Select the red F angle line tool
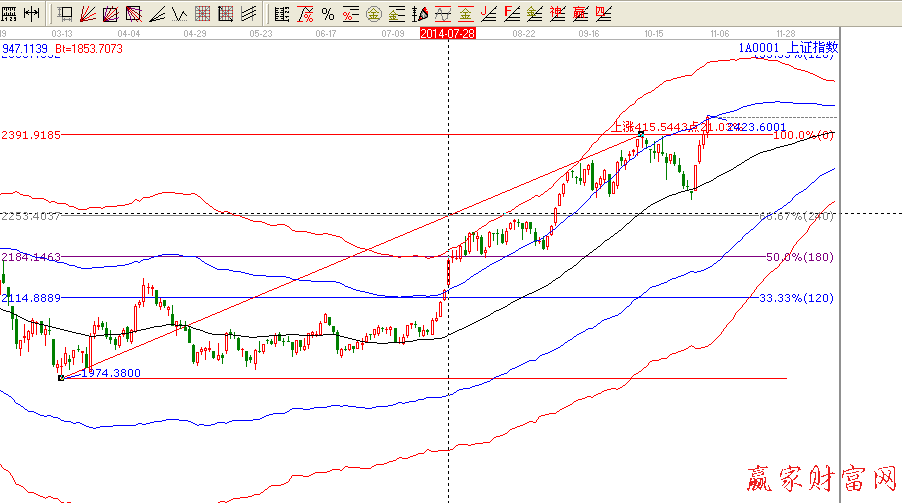Image resolution: width=902 pixels, height=503 pixels. pyautogui.click(x=512, y=14)
